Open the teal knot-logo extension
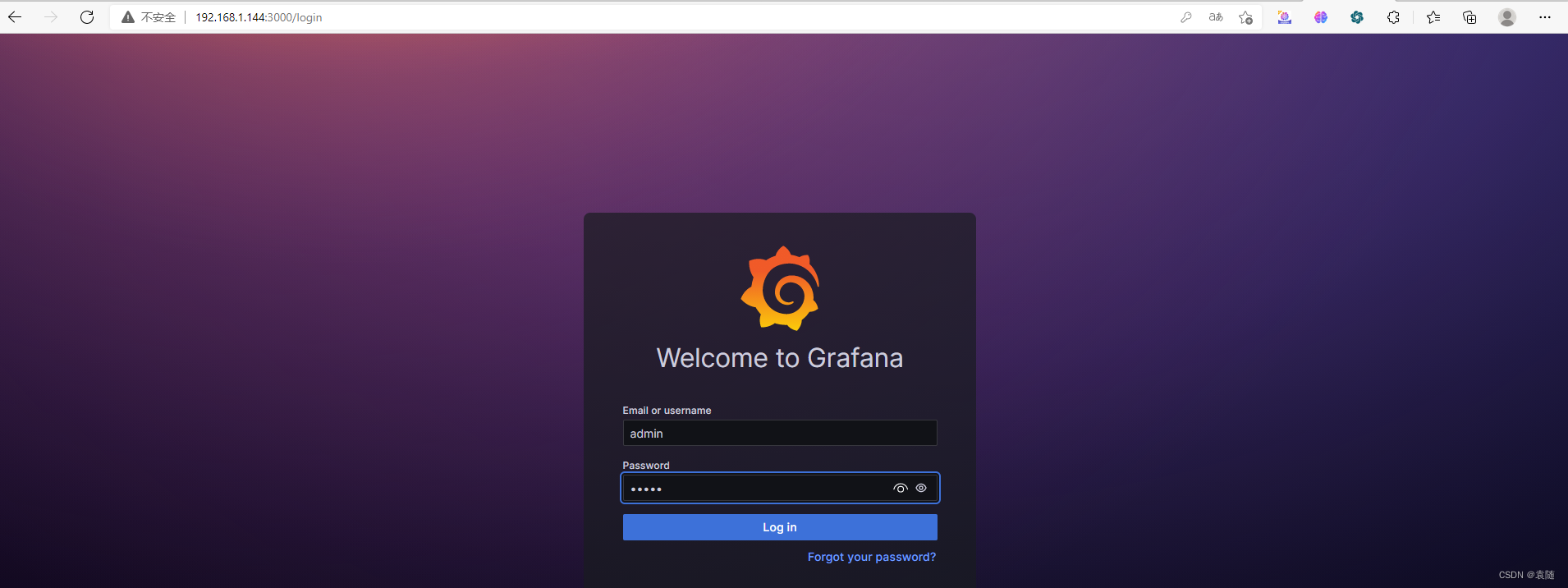1568x588 pixels. coord(1357,17)
